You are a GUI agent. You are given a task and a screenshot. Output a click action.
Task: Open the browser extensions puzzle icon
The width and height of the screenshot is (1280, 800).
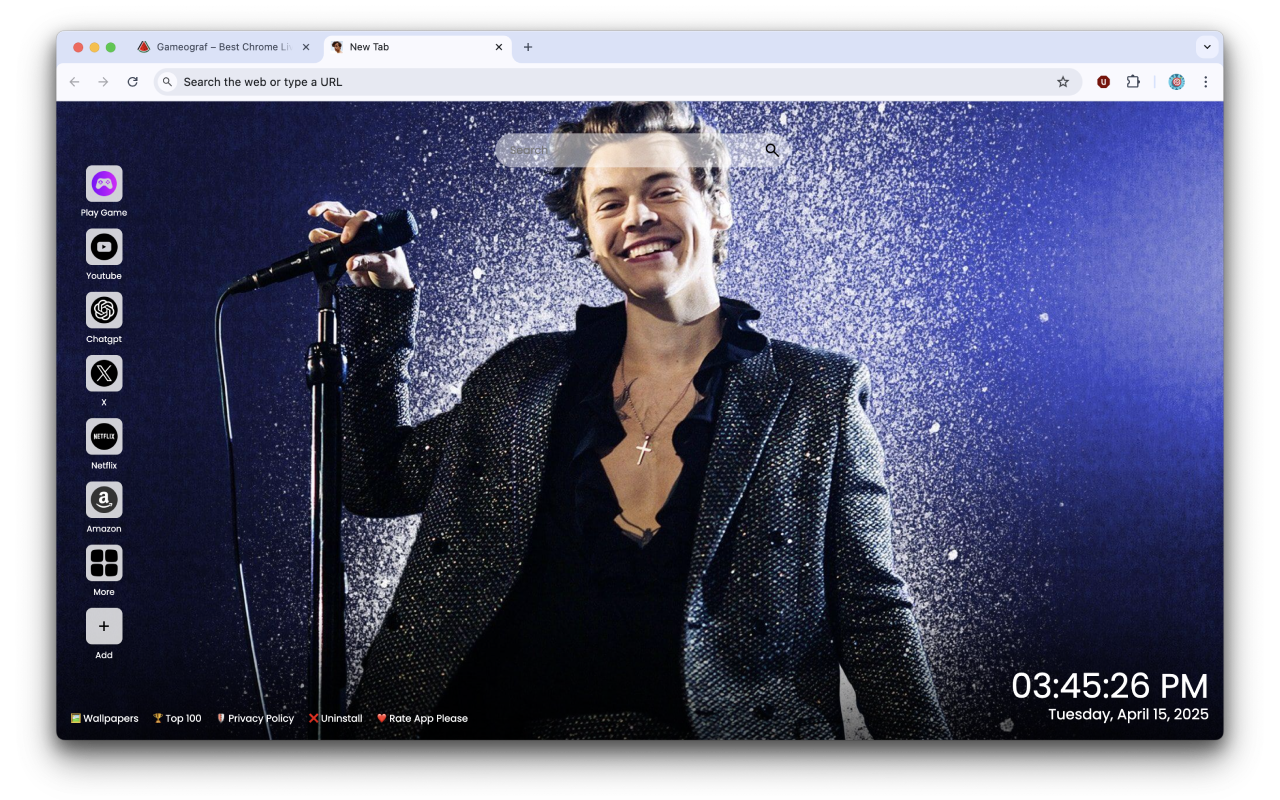[x=1133, y=82]
